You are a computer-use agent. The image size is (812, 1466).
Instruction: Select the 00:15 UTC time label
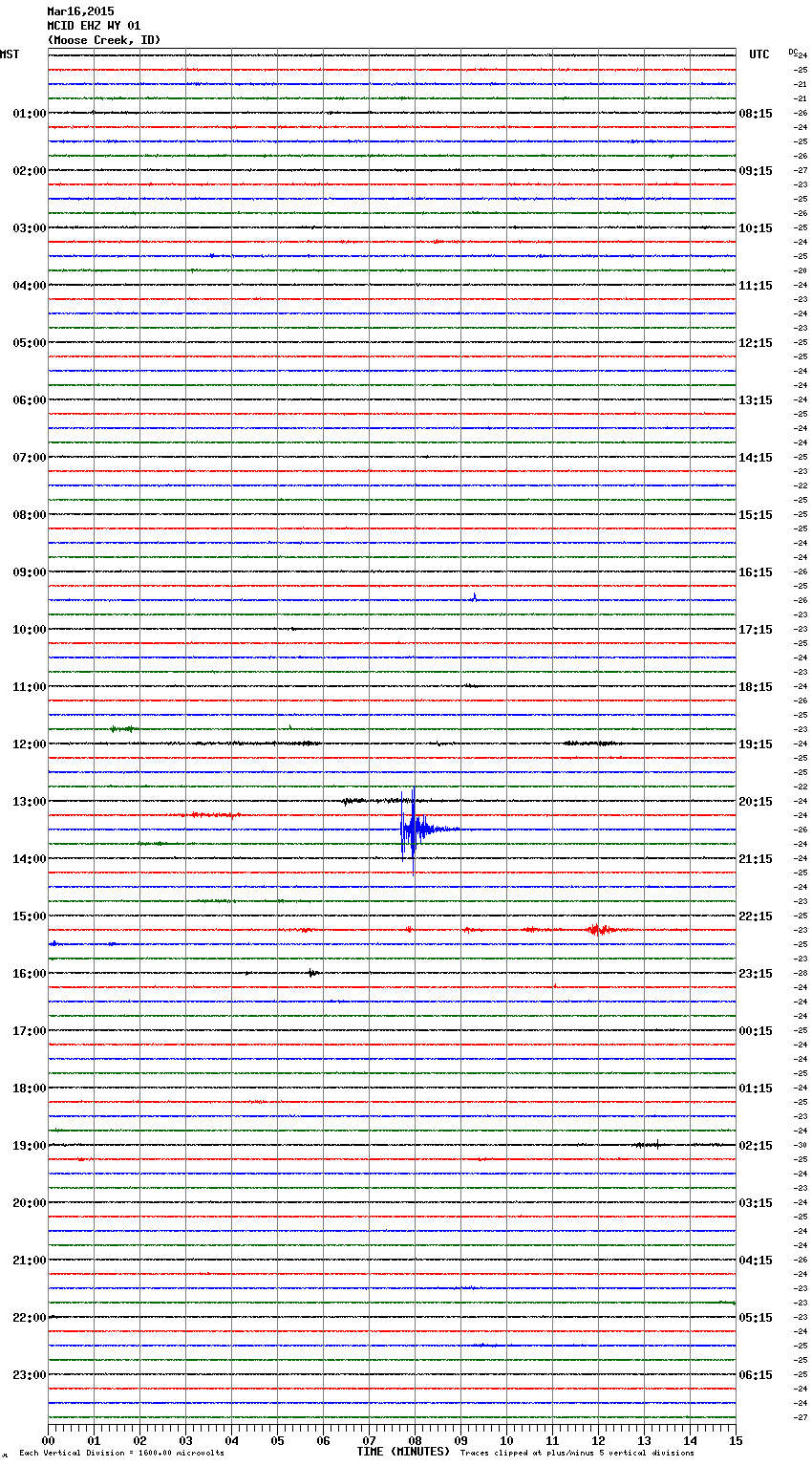point(756,1030)
